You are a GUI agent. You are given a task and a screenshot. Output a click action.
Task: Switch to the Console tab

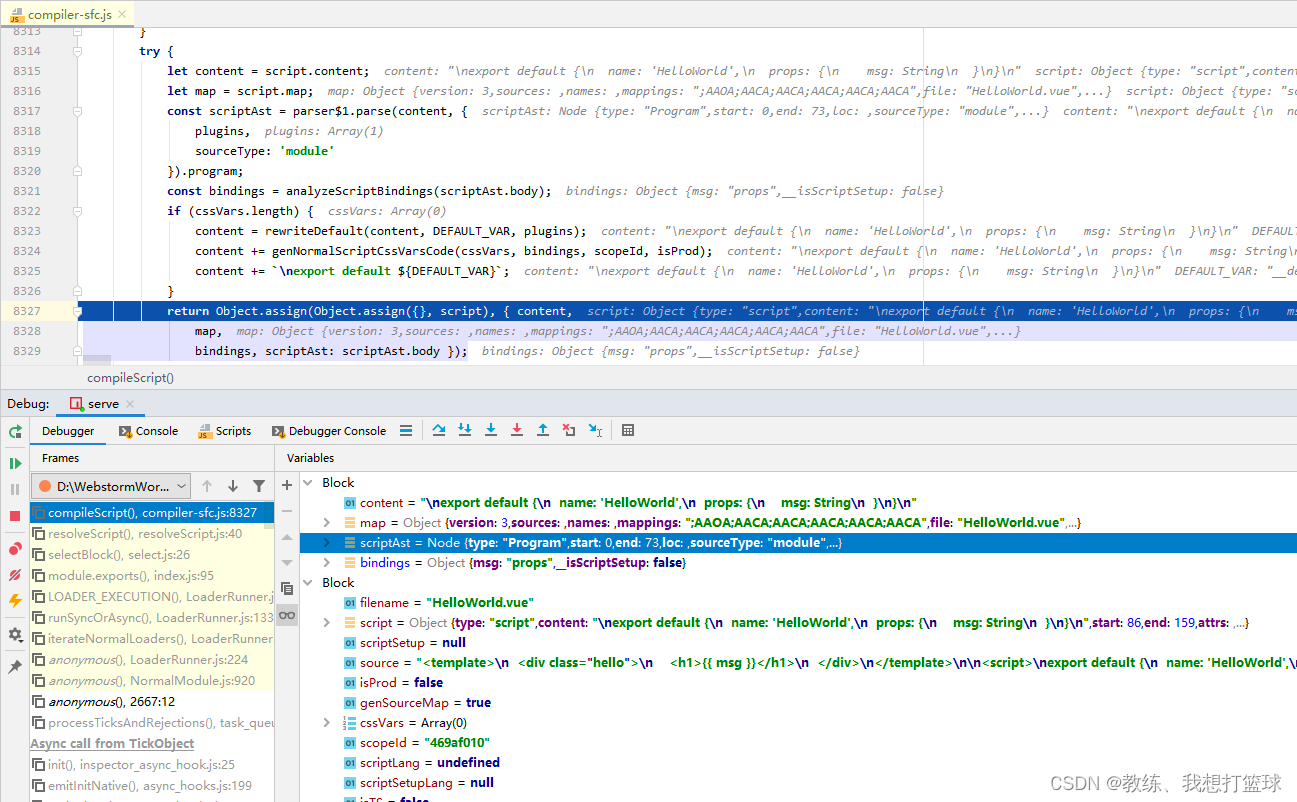pyautogui.click(x=148, y=431)
